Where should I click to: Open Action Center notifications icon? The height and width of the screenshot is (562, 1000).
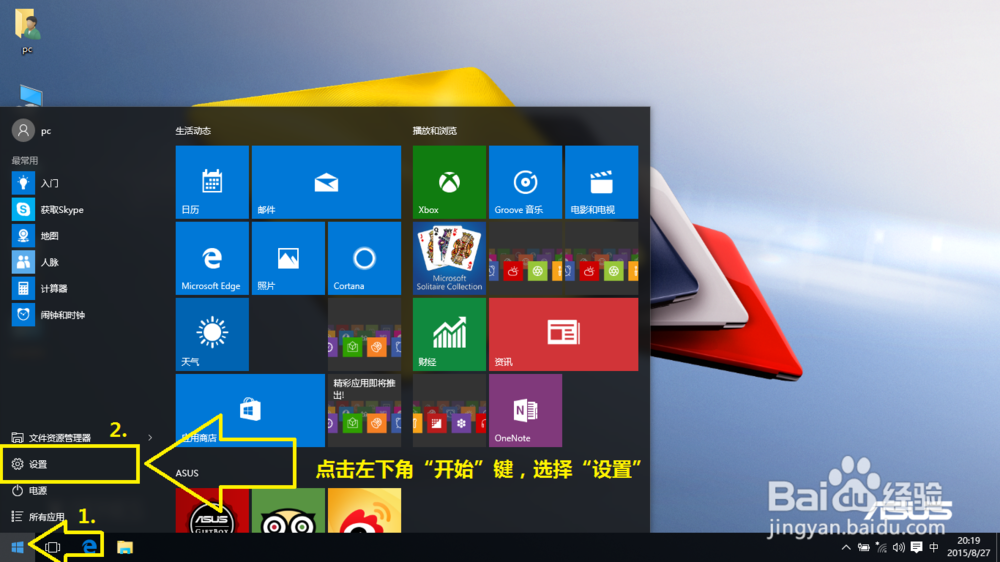[x=916, y=547]
